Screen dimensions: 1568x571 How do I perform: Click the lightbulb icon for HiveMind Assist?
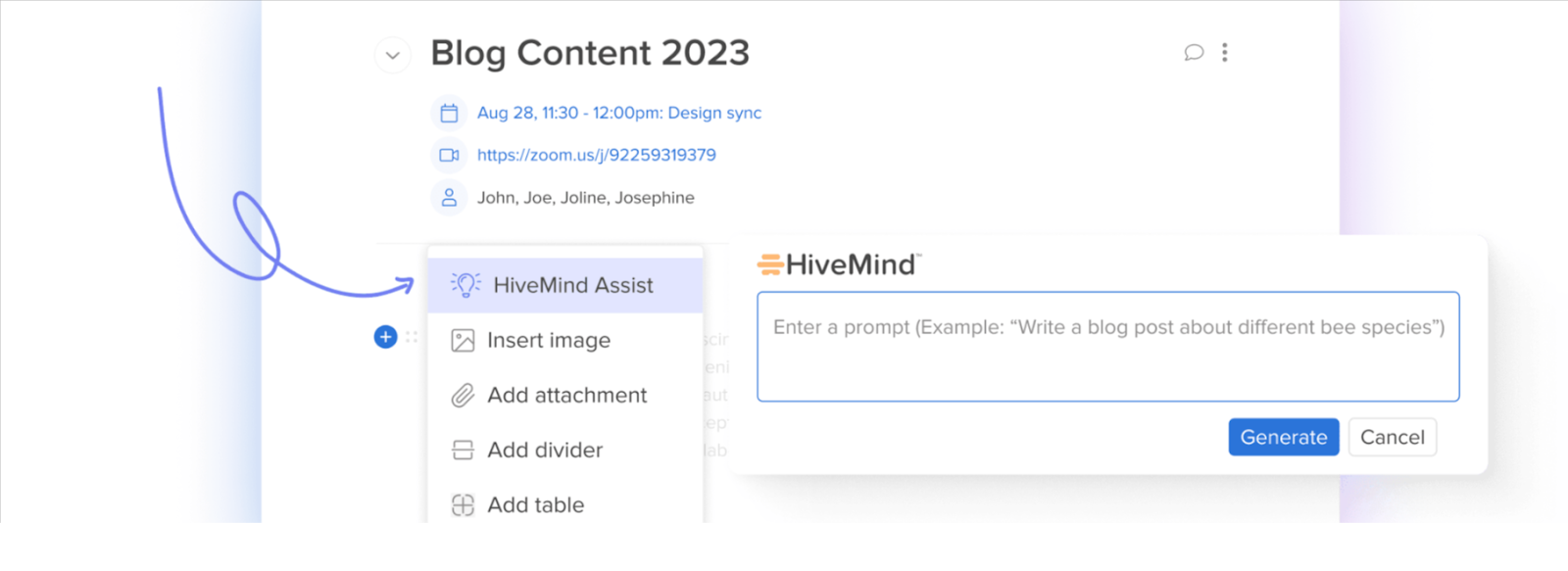coord(465,285)
